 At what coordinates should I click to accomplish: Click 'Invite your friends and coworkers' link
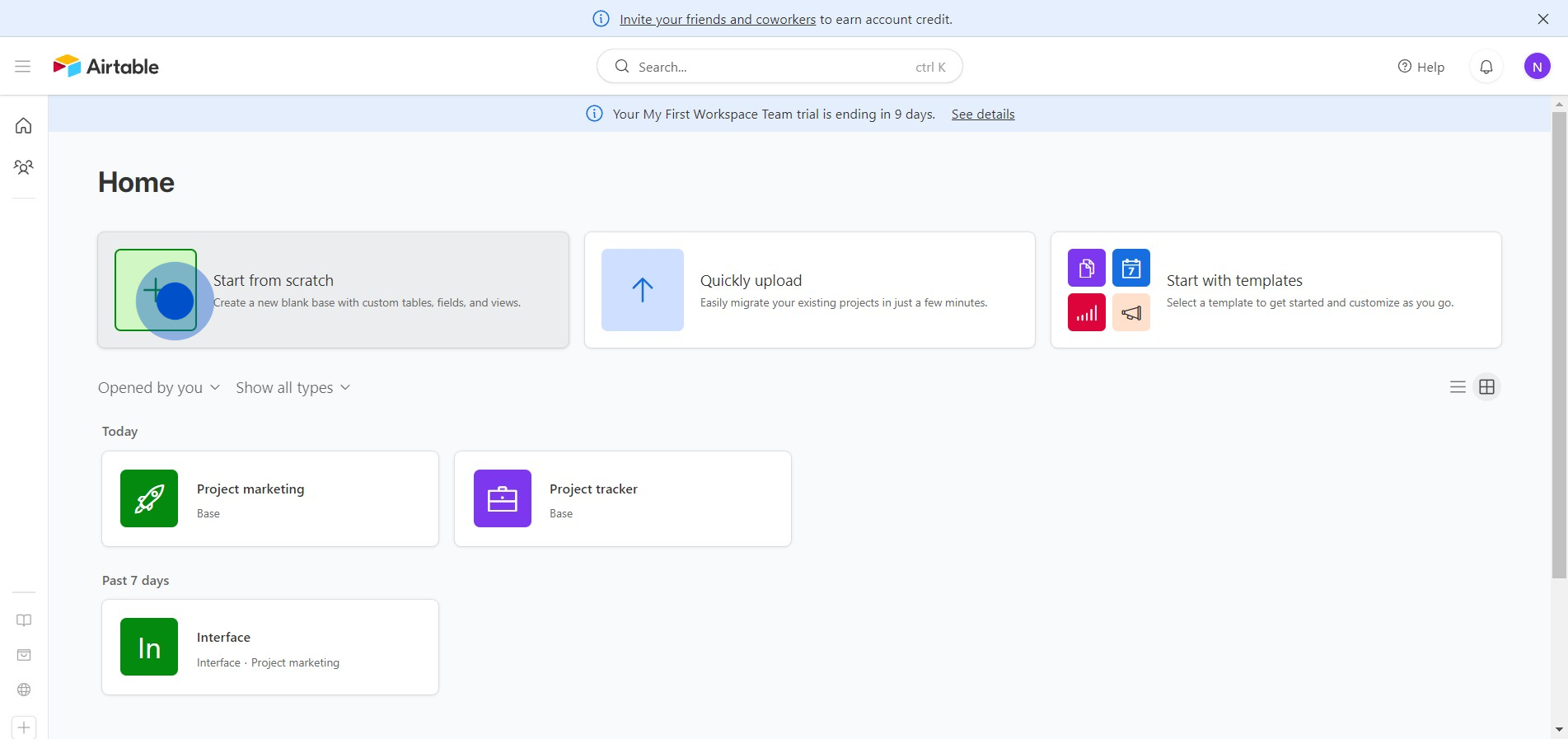pyautogui.click(x=717, y=19)
